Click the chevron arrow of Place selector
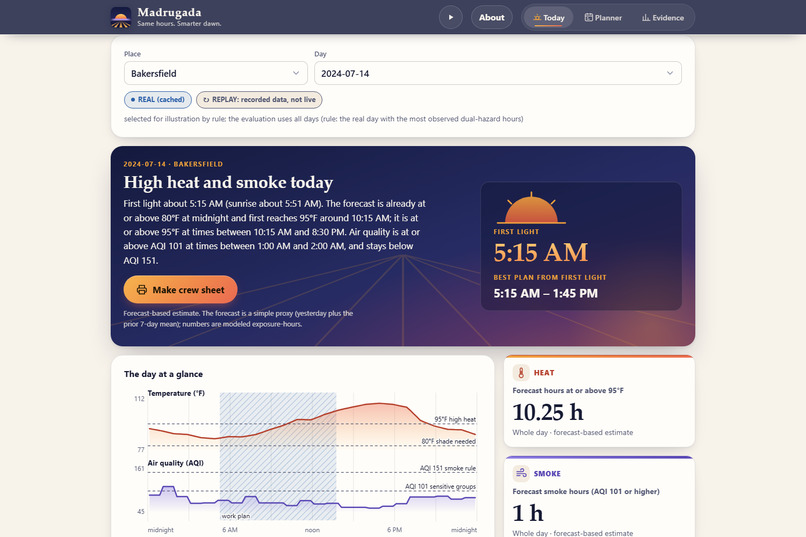 [x=296, y=73]
